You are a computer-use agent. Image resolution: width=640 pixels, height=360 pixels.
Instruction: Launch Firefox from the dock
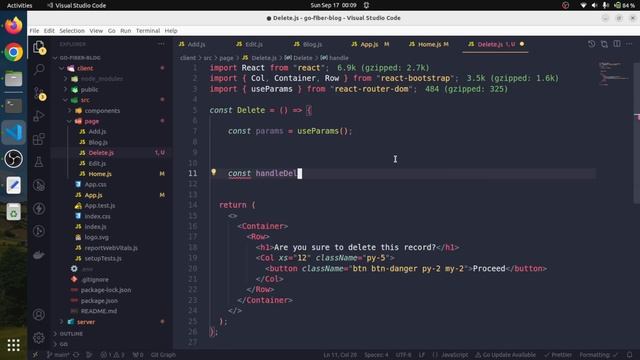click(x=13, y=26)
